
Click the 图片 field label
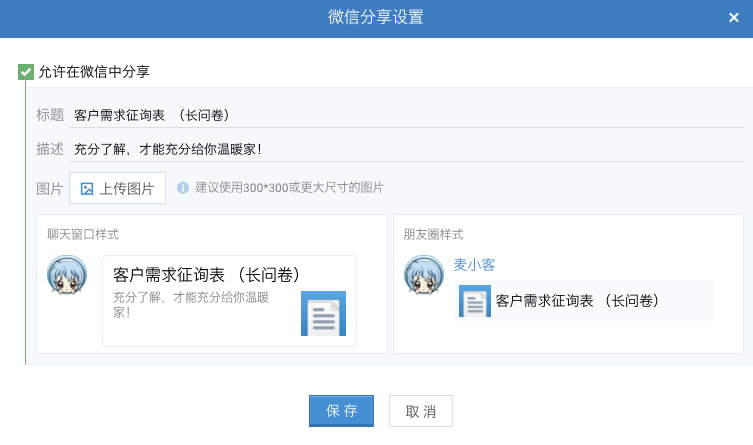(49, 189)
